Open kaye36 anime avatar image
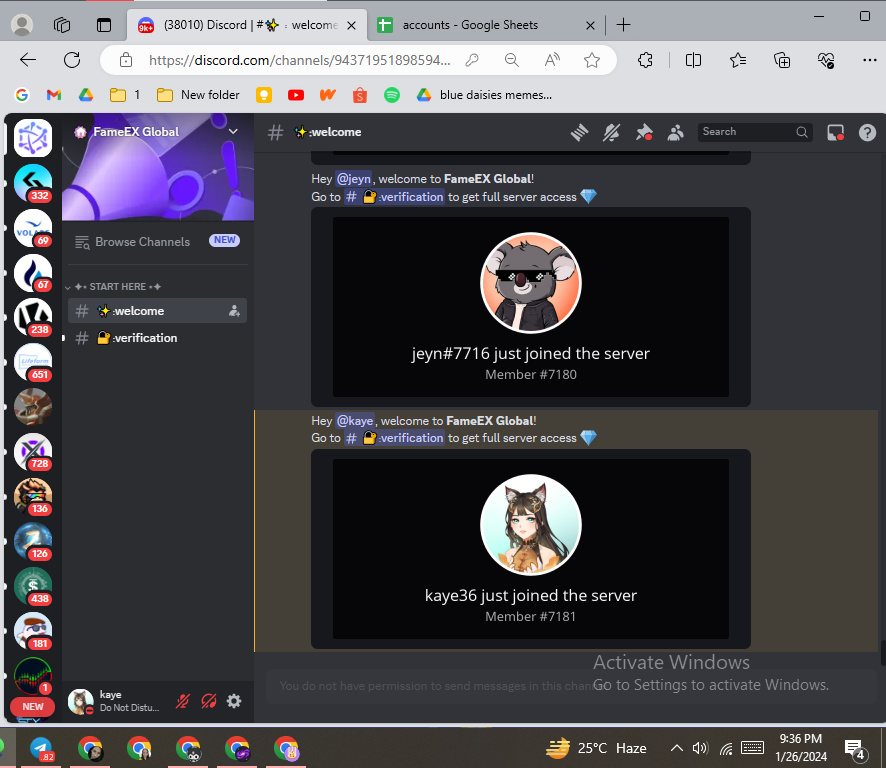Image resolution: width=886 pixels, height=768 pixels. point(531,524)
